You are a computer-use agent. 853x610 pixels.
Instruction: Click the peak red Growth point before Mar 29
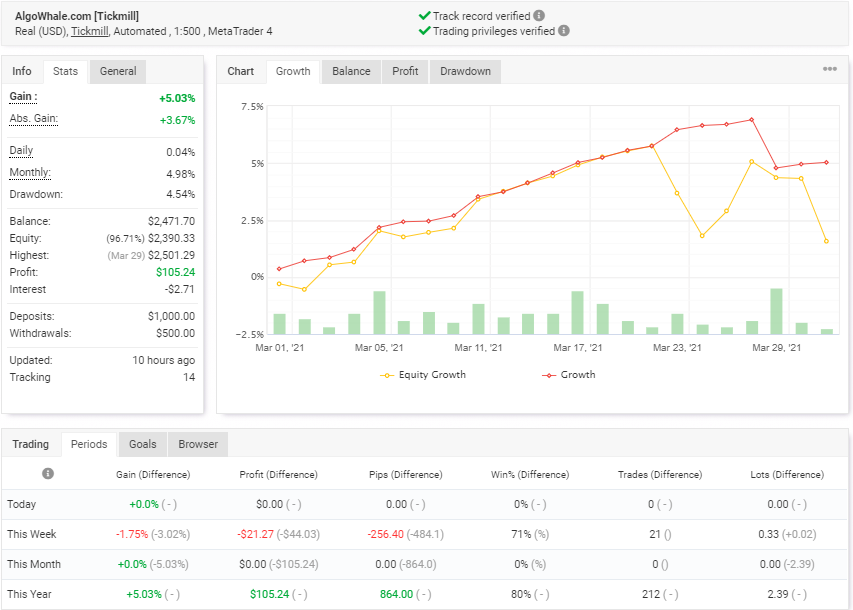pyautogui.click(x=751, y=120)
